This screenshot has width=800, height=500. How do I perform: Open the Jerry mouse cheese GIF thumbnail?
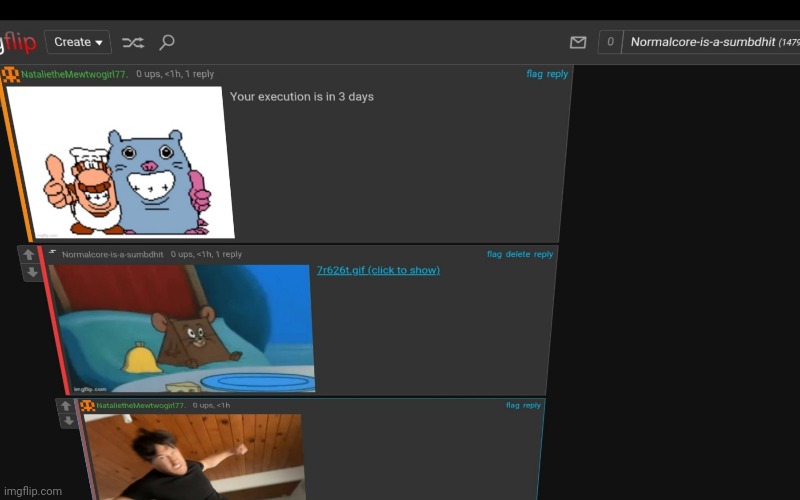183,328
